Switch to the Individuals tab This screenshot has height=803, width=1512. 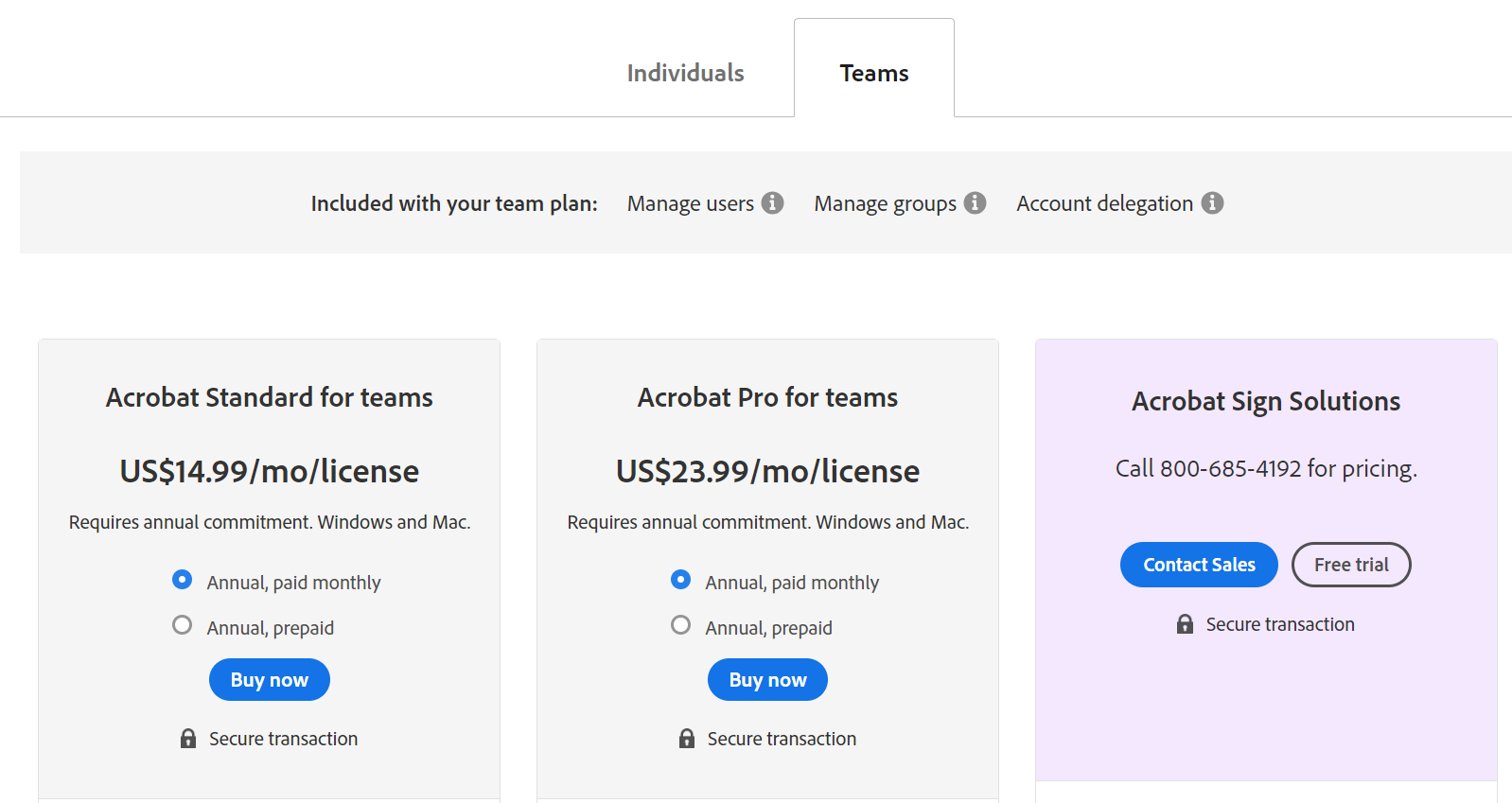[685, 73]
